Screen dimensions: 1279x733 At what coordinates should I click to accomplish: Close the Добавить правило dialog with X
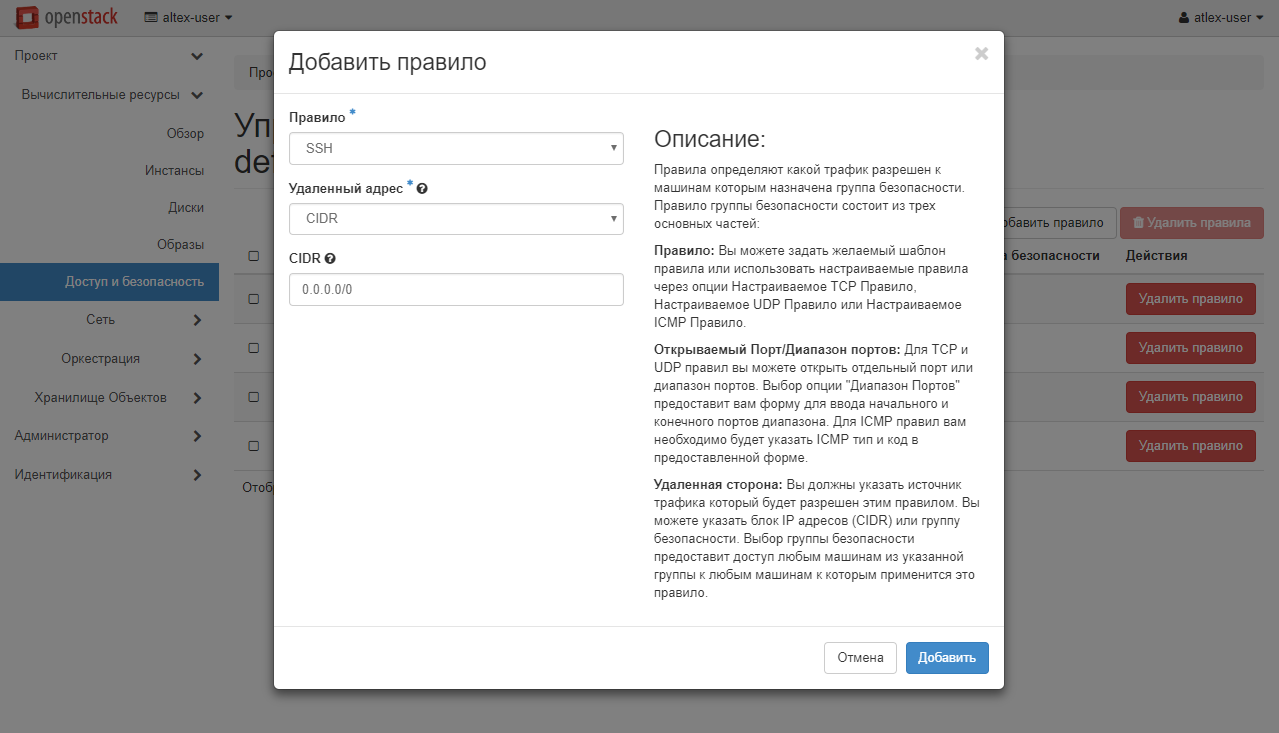[x=981, y=54]
